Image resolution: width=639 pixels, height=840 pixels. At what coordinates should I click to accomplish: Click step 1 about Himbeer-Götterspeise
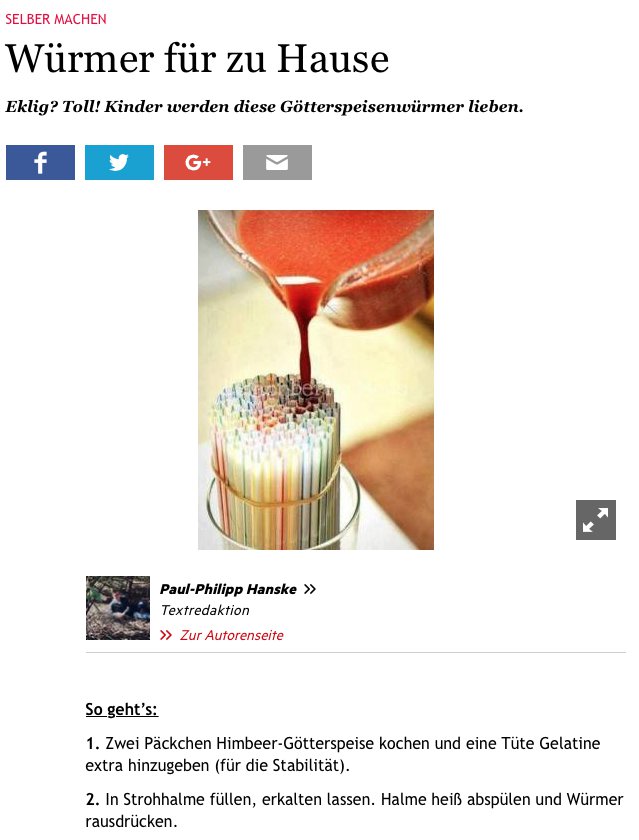(343, 754)
